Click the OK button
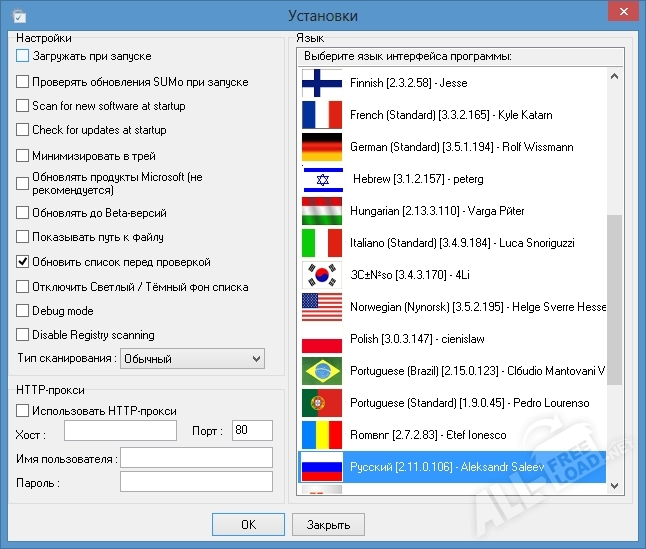The image size is (646, 549). (248, 524)
